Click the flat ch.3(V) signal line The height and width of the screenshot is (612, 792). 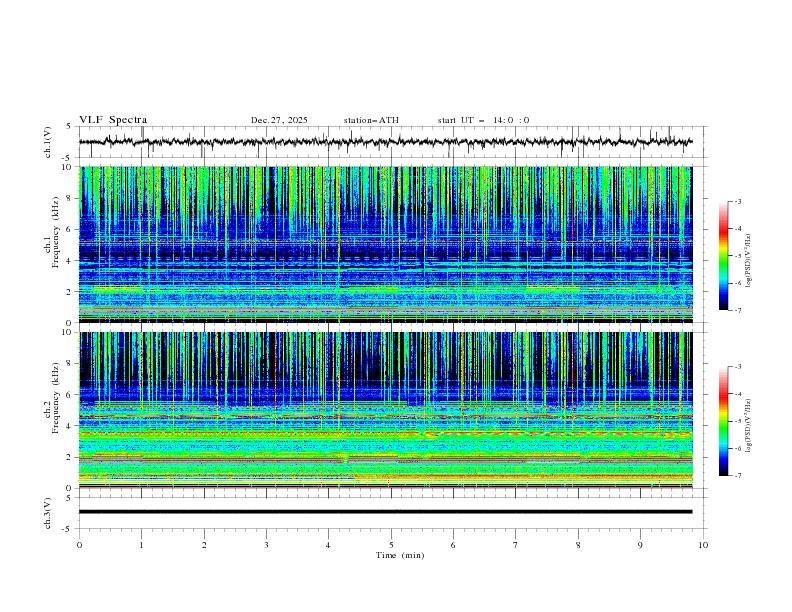coord(386,511)
